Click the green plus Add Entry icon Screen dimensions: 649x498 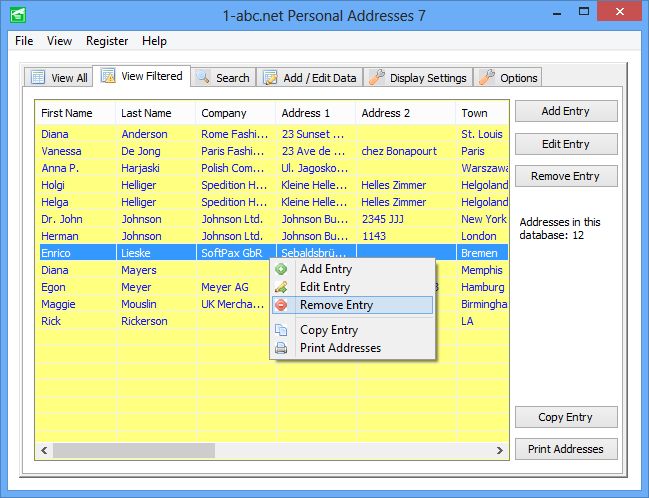pyautogui.click(x=282, y=269)
